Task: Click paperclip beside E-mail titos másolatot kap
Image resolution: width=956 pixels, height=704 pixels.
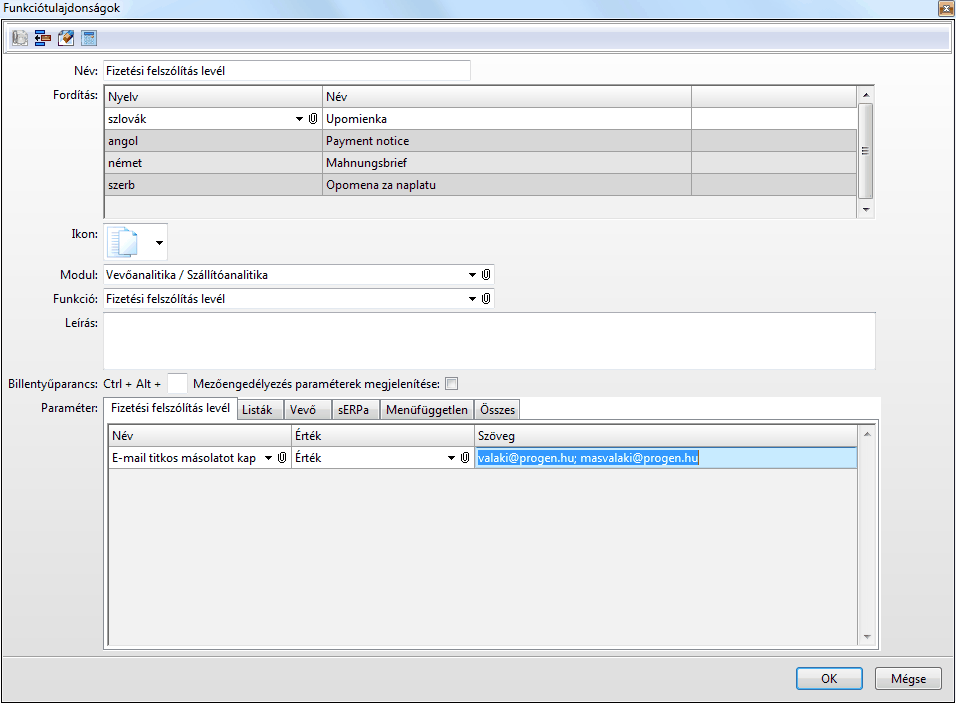Action: pyautogui.click(x=282, y=458)
